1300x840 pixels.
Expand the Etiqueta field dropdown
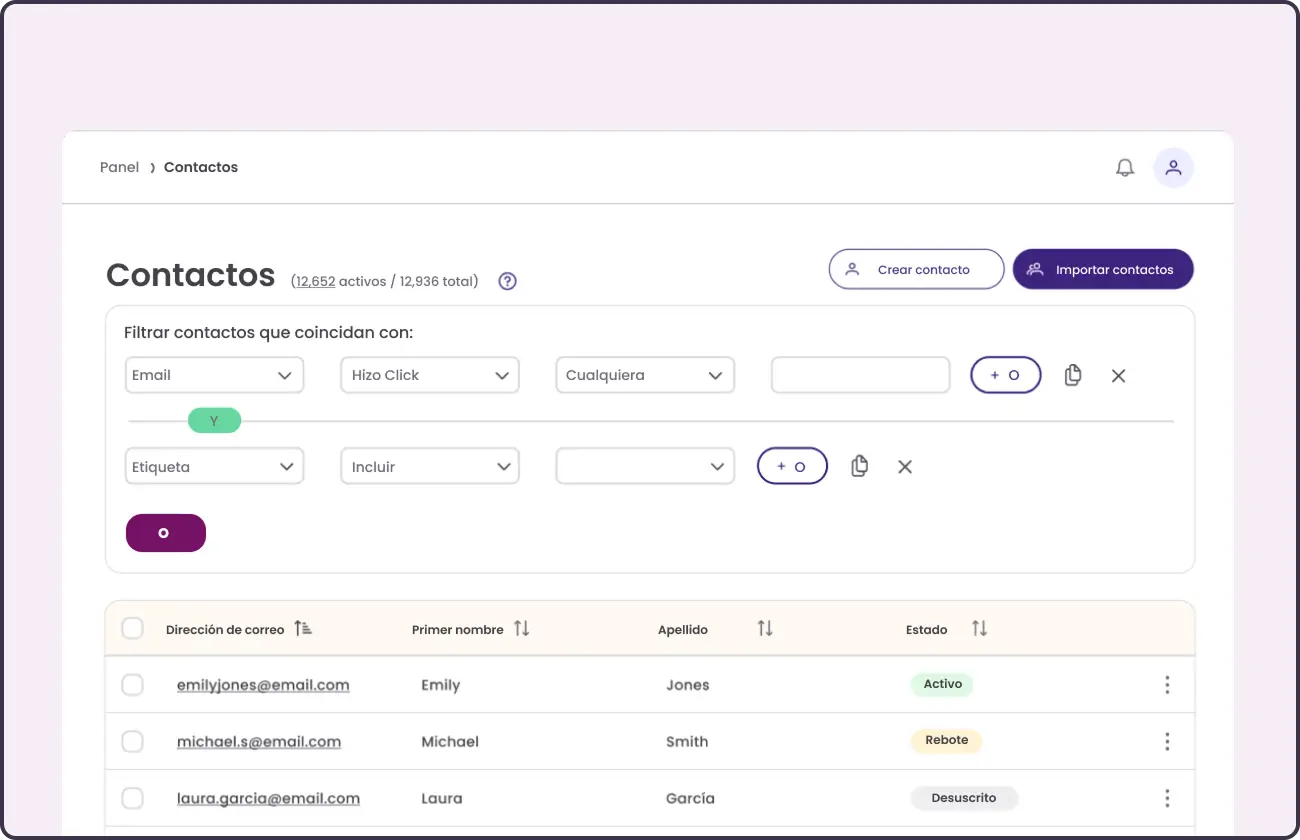click(214, 467)
